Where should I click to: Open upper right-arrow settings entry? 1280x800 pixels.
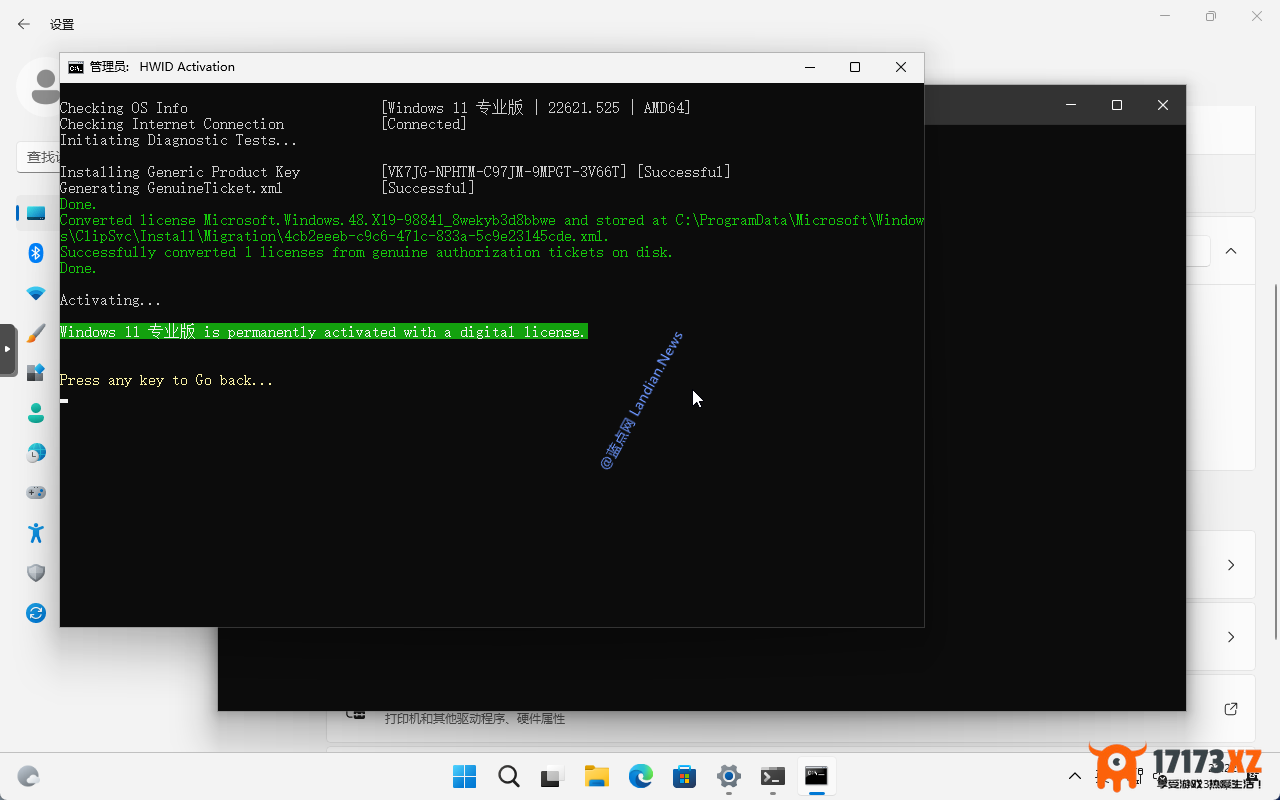tap(1231, 565)
